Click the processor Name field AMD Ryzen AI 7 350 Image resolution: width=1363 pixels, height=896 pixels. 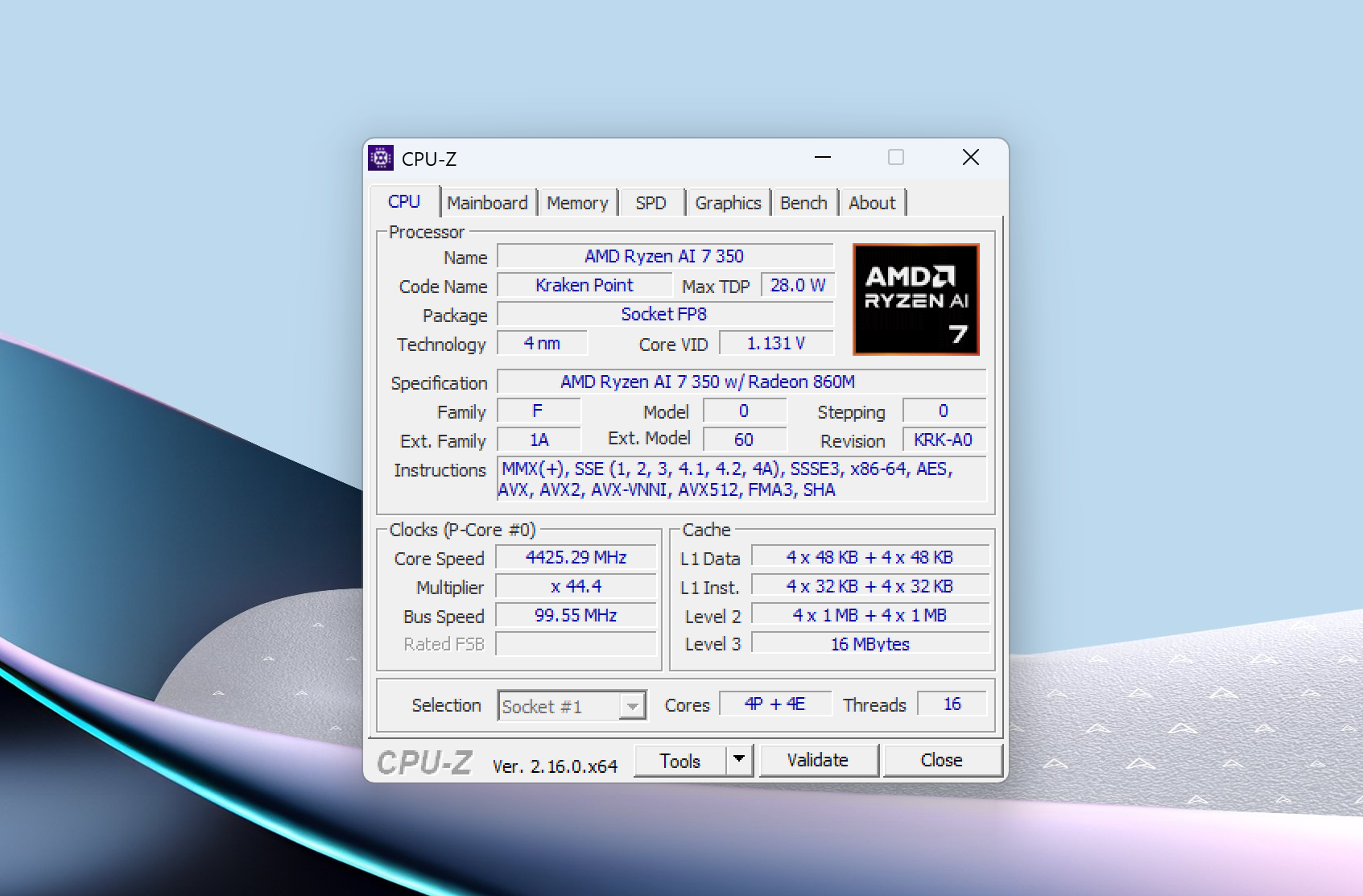pyautogui.click(x=665, y=256)
